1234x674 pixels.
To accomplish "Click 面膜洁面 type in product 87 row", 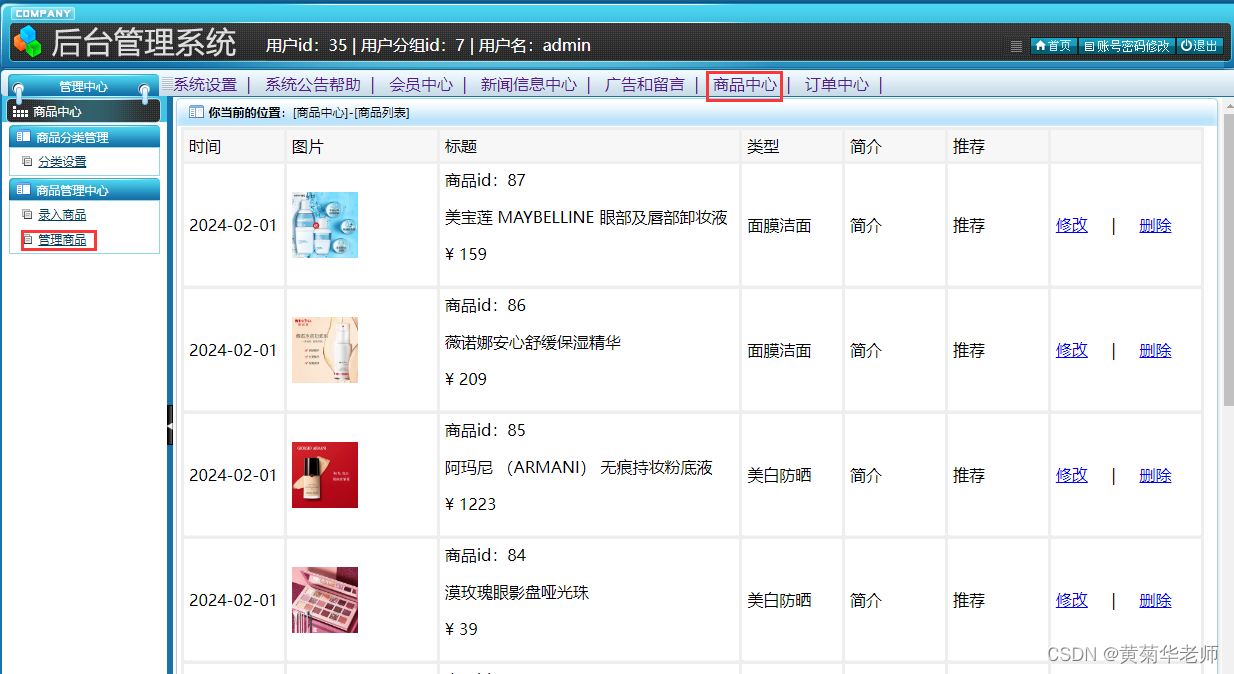I will (779, 226).
